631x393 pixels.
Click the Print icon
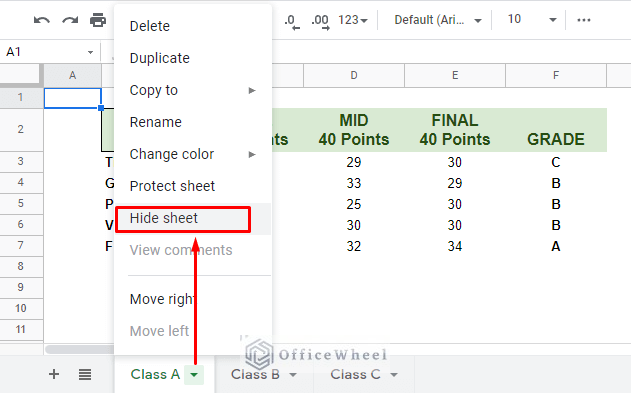tap(98, 20)
